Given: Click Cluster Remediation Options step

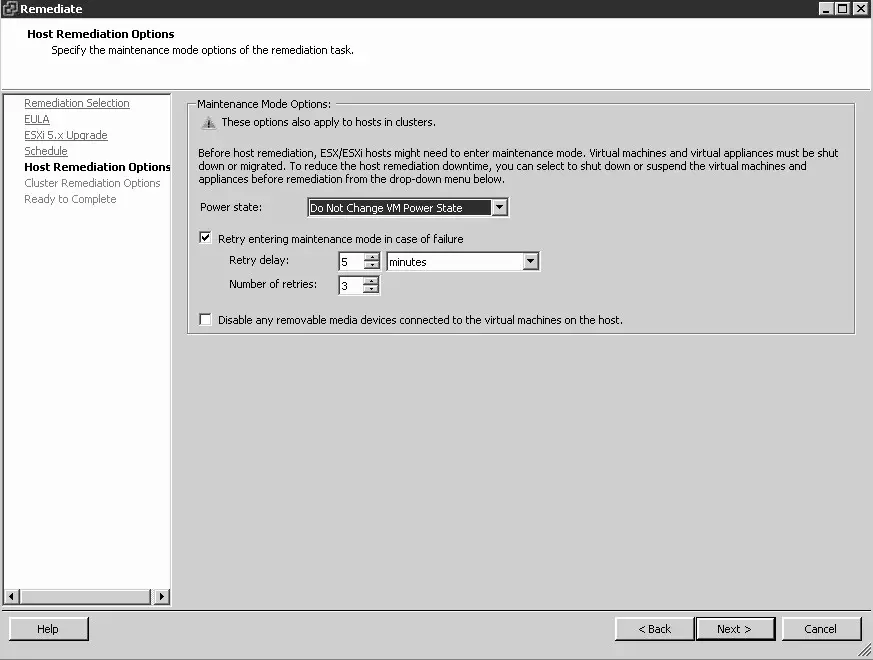Looking at the screenshot, I should (92, 183).
